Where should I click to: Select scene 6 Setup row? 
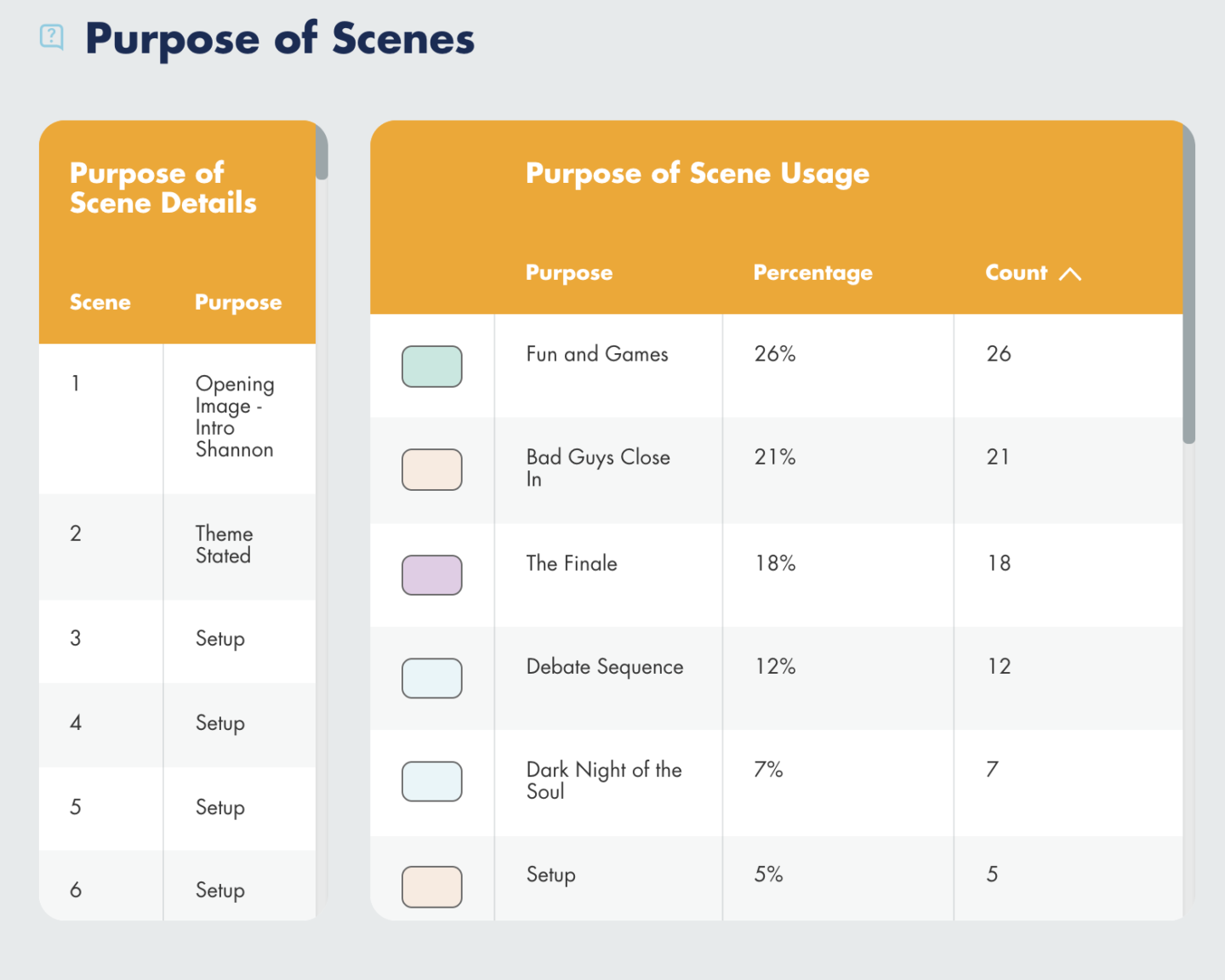pos(177,886)
